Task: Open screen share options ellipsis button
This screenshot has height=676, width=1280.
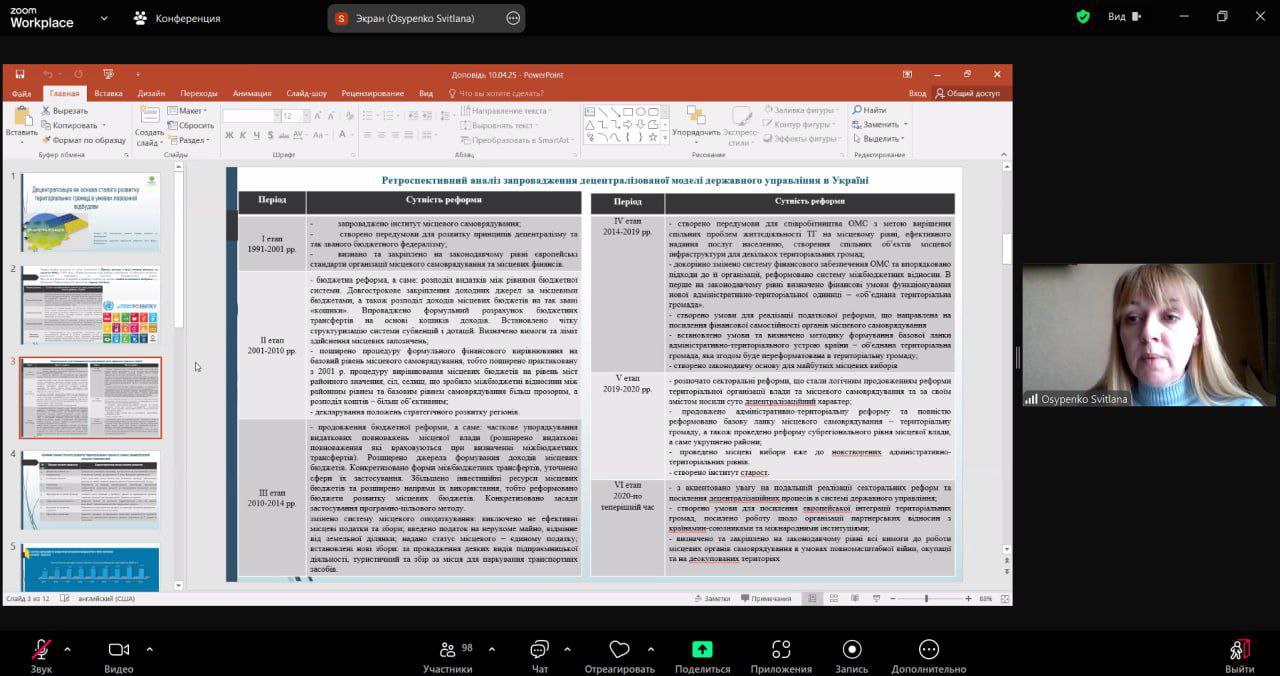Action: 513,18
